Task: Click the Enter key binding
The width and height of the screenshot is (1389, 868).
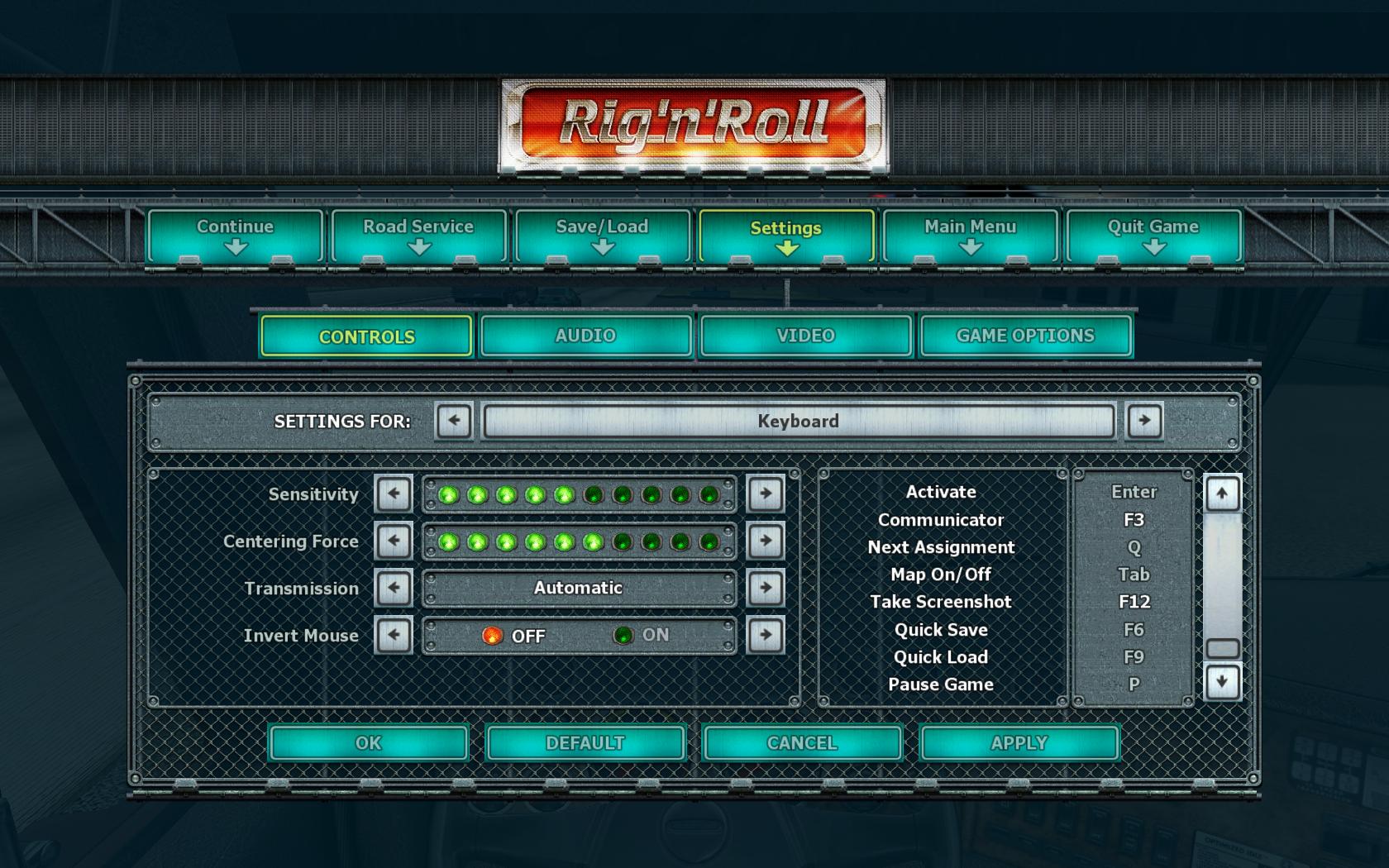Action: point(1134,492)
